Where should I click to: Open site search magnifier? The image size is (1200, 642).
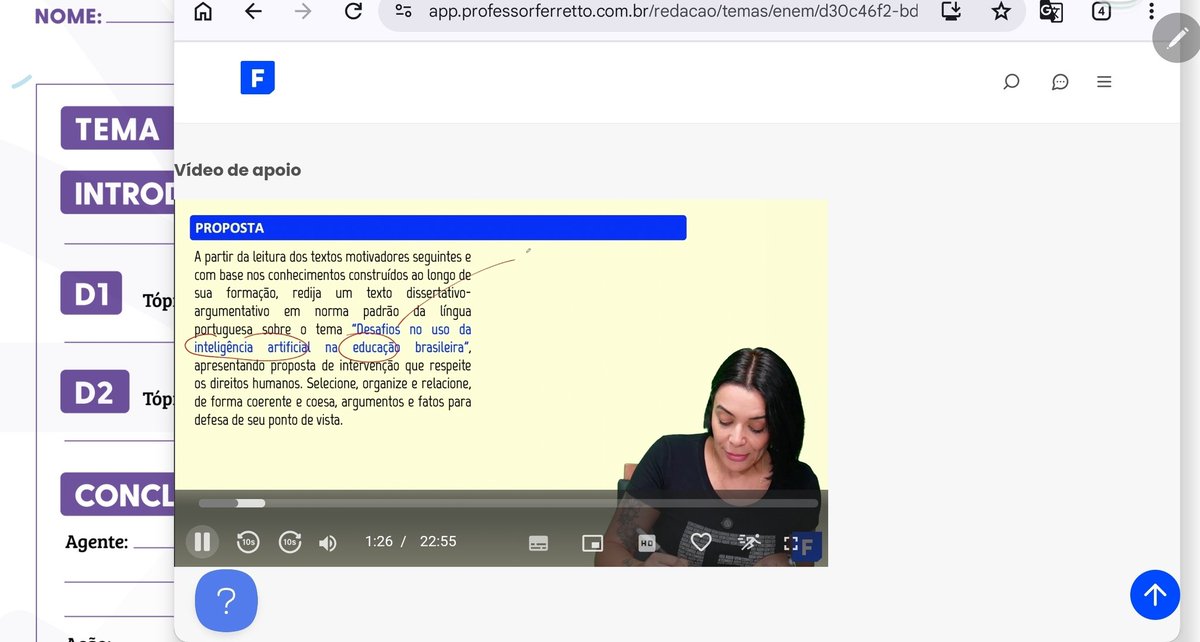(1011, 82)
